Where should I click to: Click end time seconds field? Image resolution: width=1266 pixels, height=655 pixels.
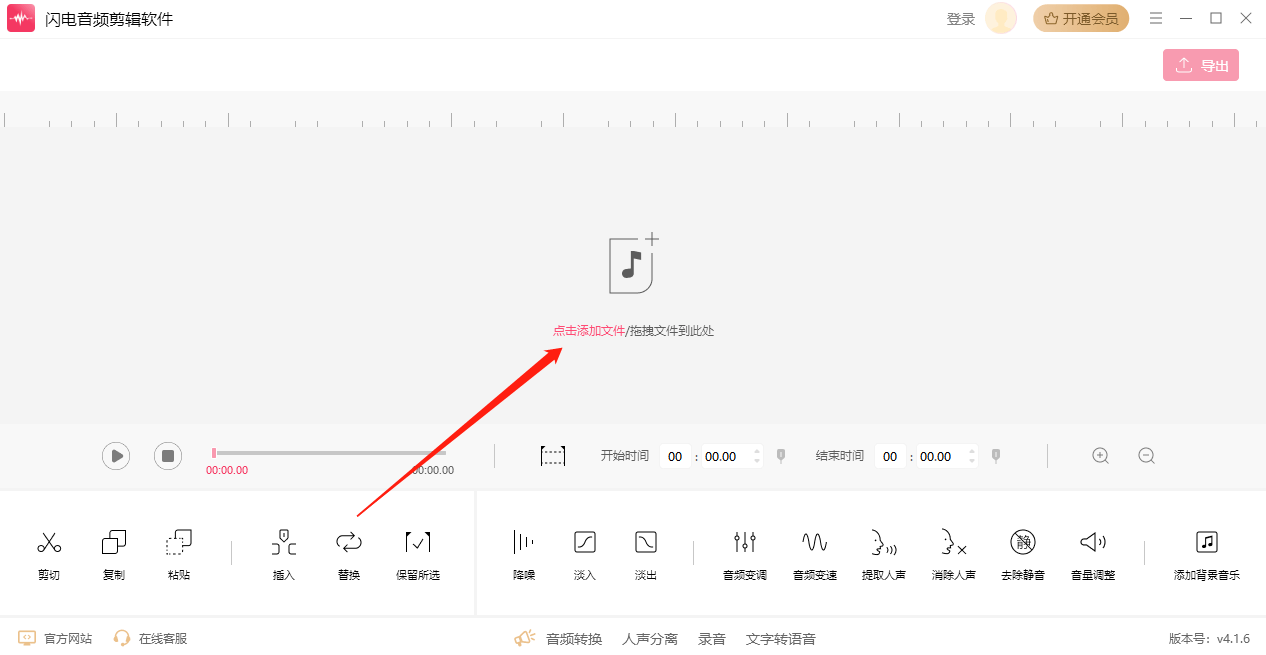click(942, 457)
